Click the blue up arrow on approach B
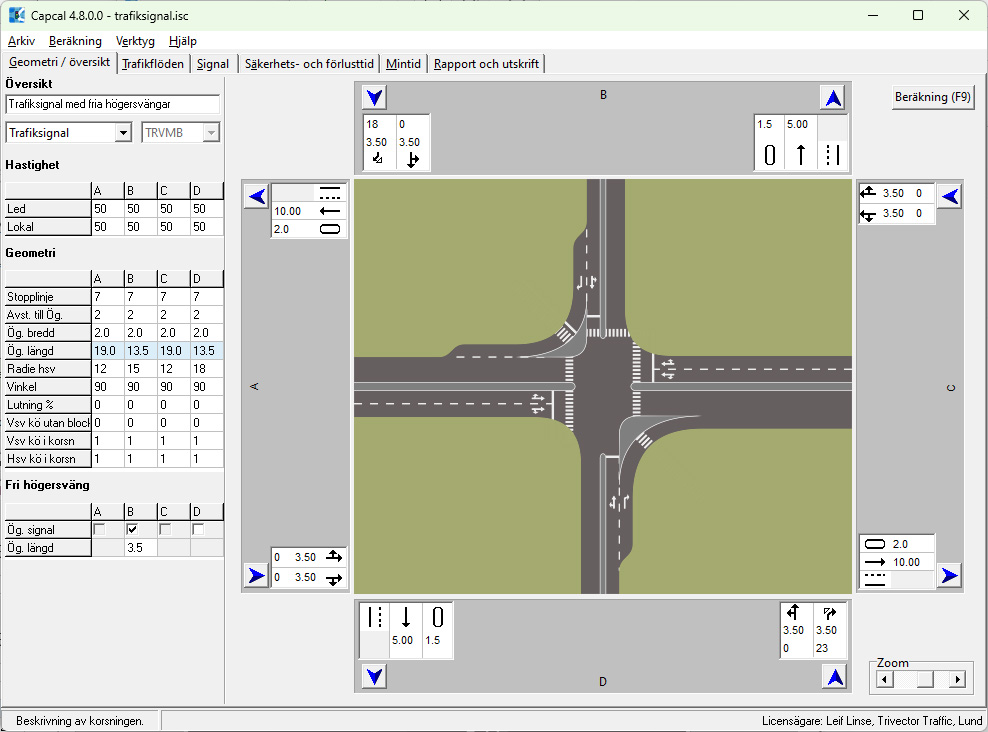 (833, 98)
